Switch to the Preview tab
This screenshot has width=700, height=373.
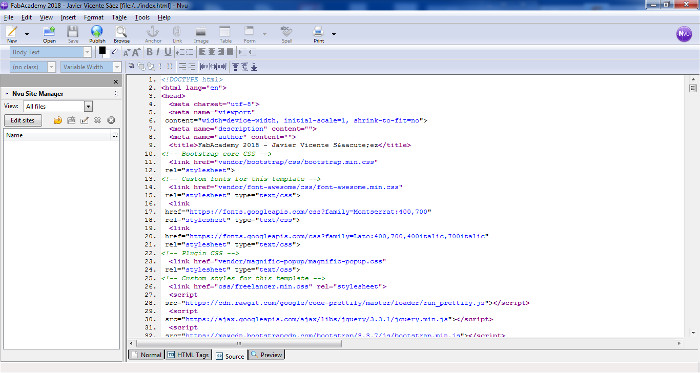[x=267, y=355]
